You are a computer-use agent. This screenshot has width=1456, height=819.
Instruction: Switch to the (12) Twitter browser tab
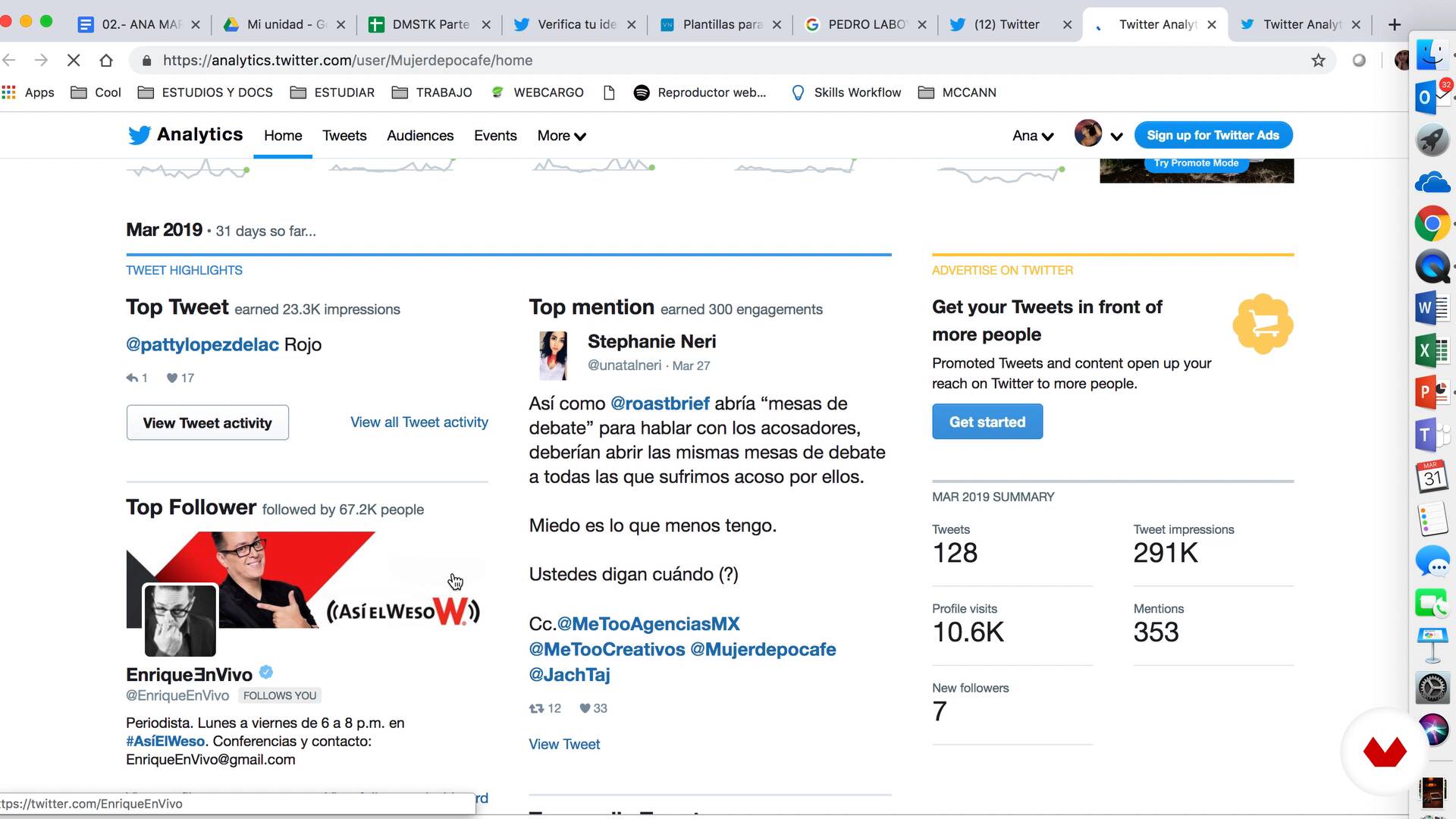coord(1011,24)
